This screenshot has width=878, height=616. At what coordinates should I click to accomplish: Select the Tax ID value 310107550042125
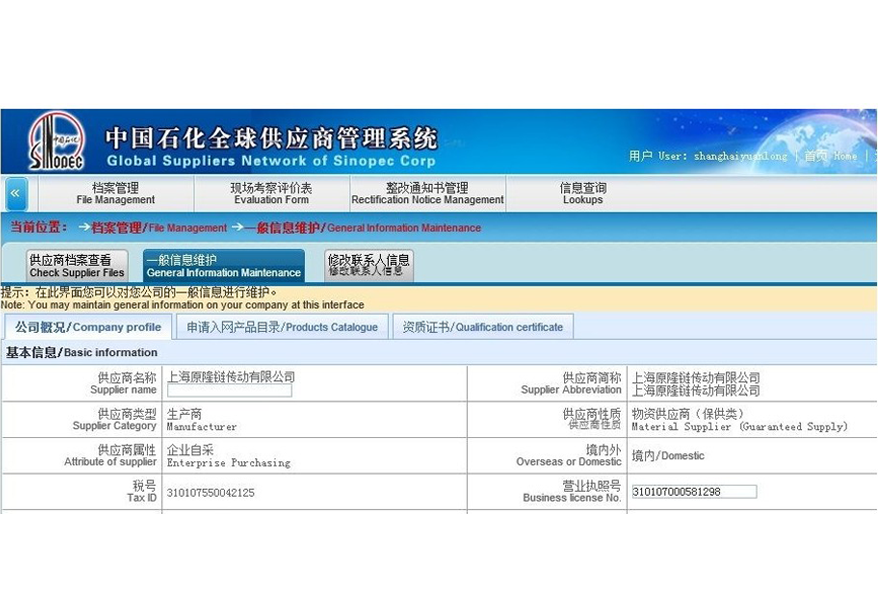pyautogui.click(x=211, y=493)
